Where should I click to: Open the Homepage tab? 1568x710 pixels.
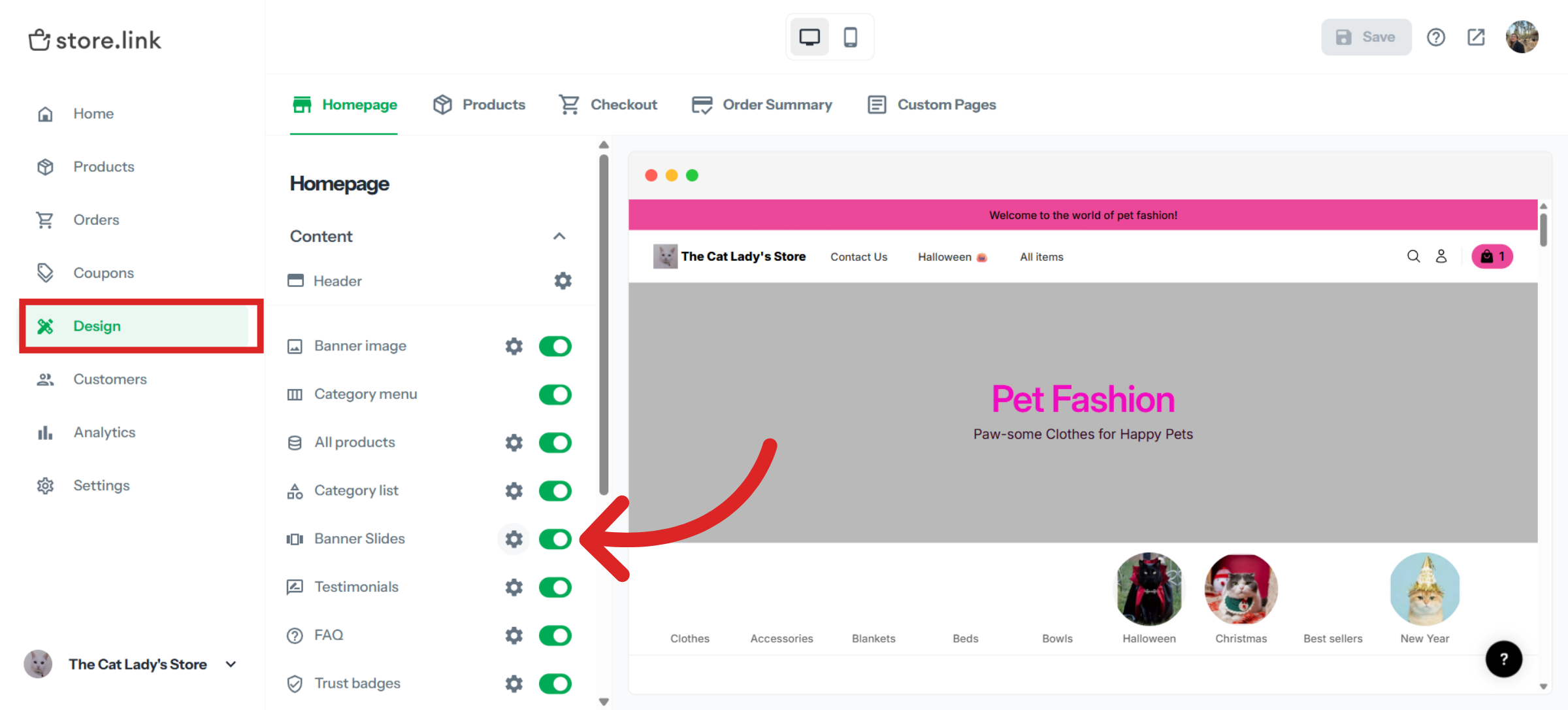click(x=344, y=105)
